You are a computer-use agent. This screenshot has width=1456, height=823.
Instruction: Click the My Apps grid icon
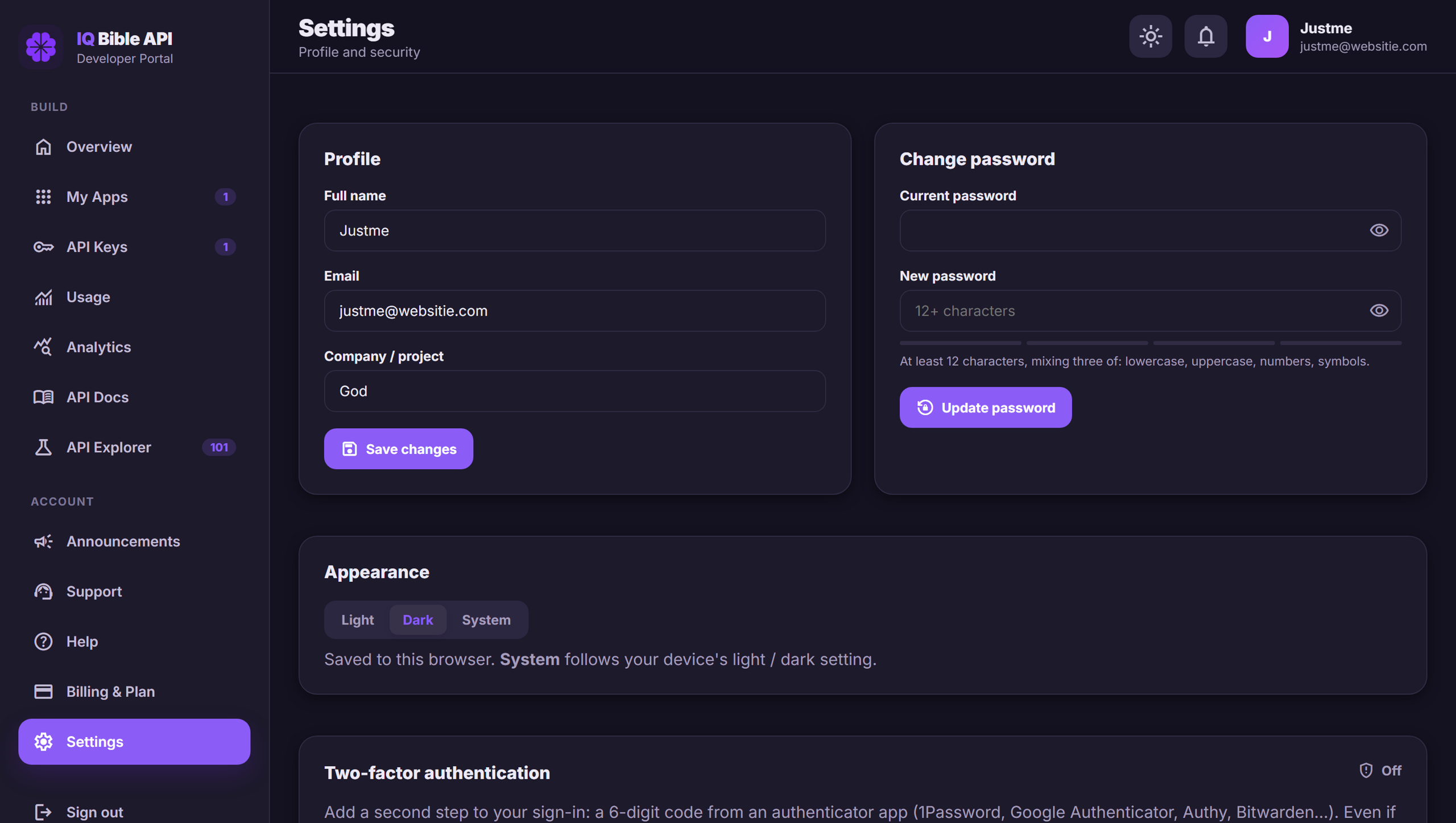(43, 197)
